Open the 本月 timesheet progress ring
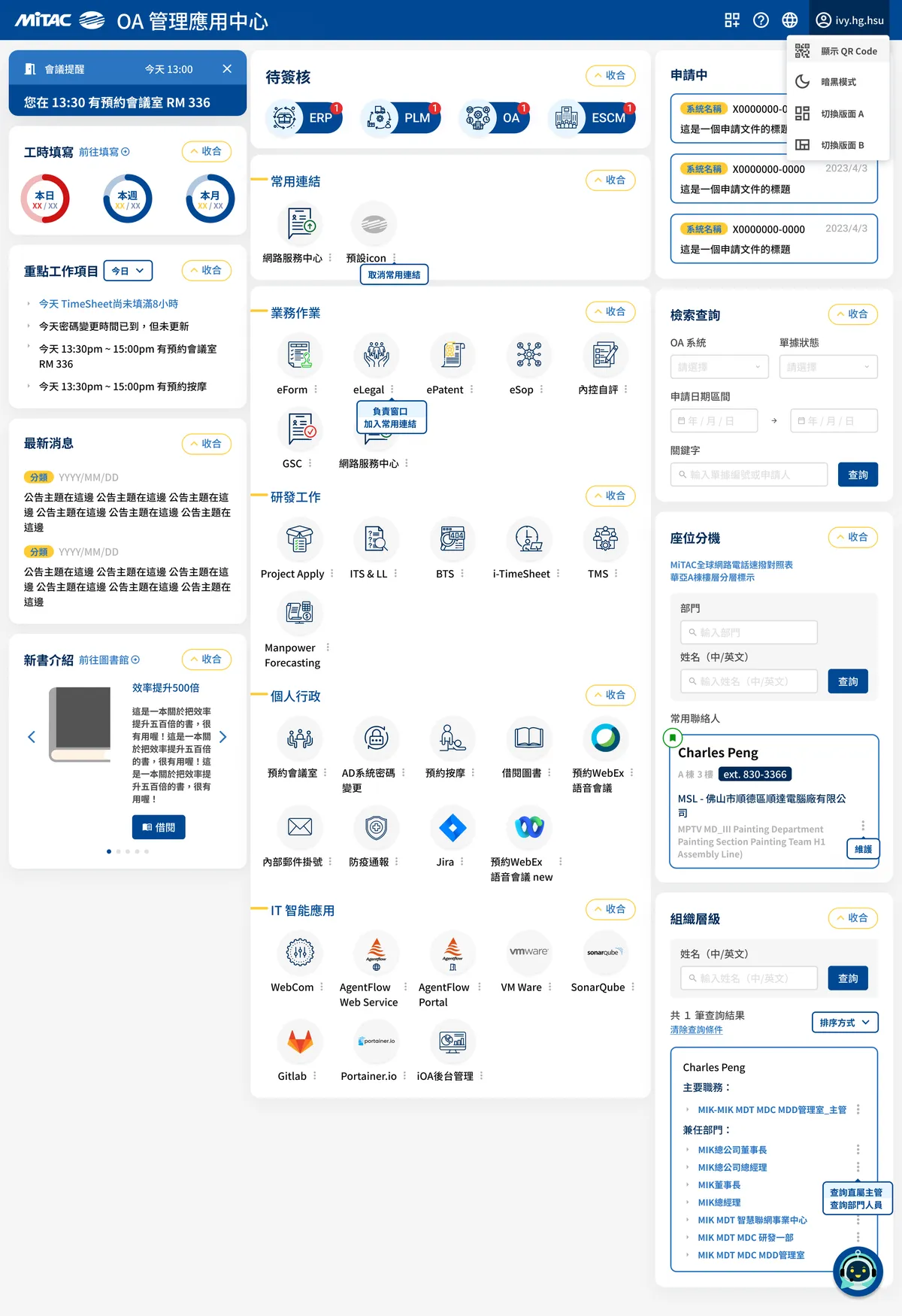902x1316 pixels. tap(210, 199)
